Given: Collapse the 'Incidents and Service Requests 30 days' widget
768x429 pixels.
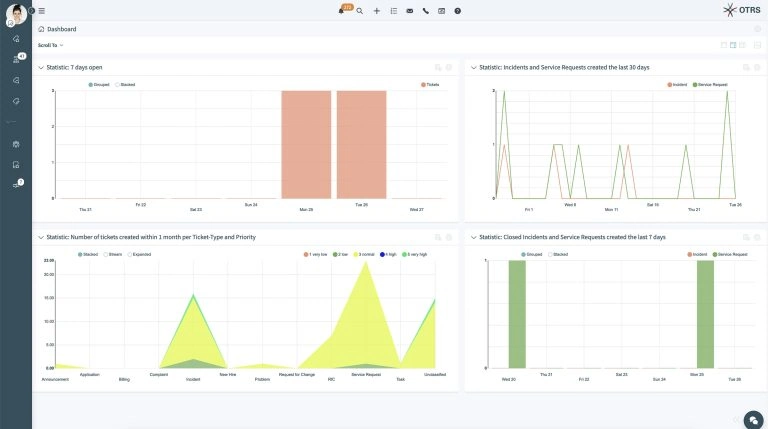Looking at the screenshot, I should 474,68.
